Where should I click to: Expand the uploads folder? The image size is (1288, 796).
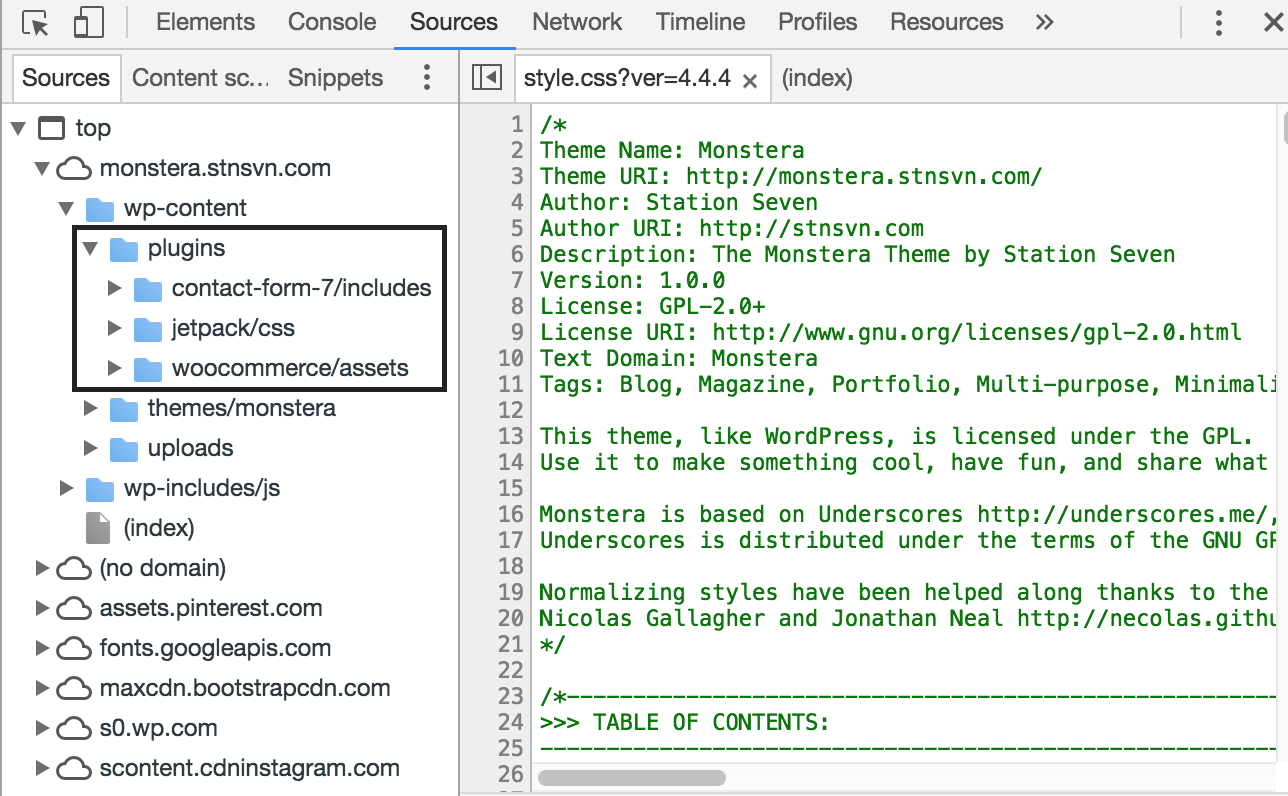(90, 448)
